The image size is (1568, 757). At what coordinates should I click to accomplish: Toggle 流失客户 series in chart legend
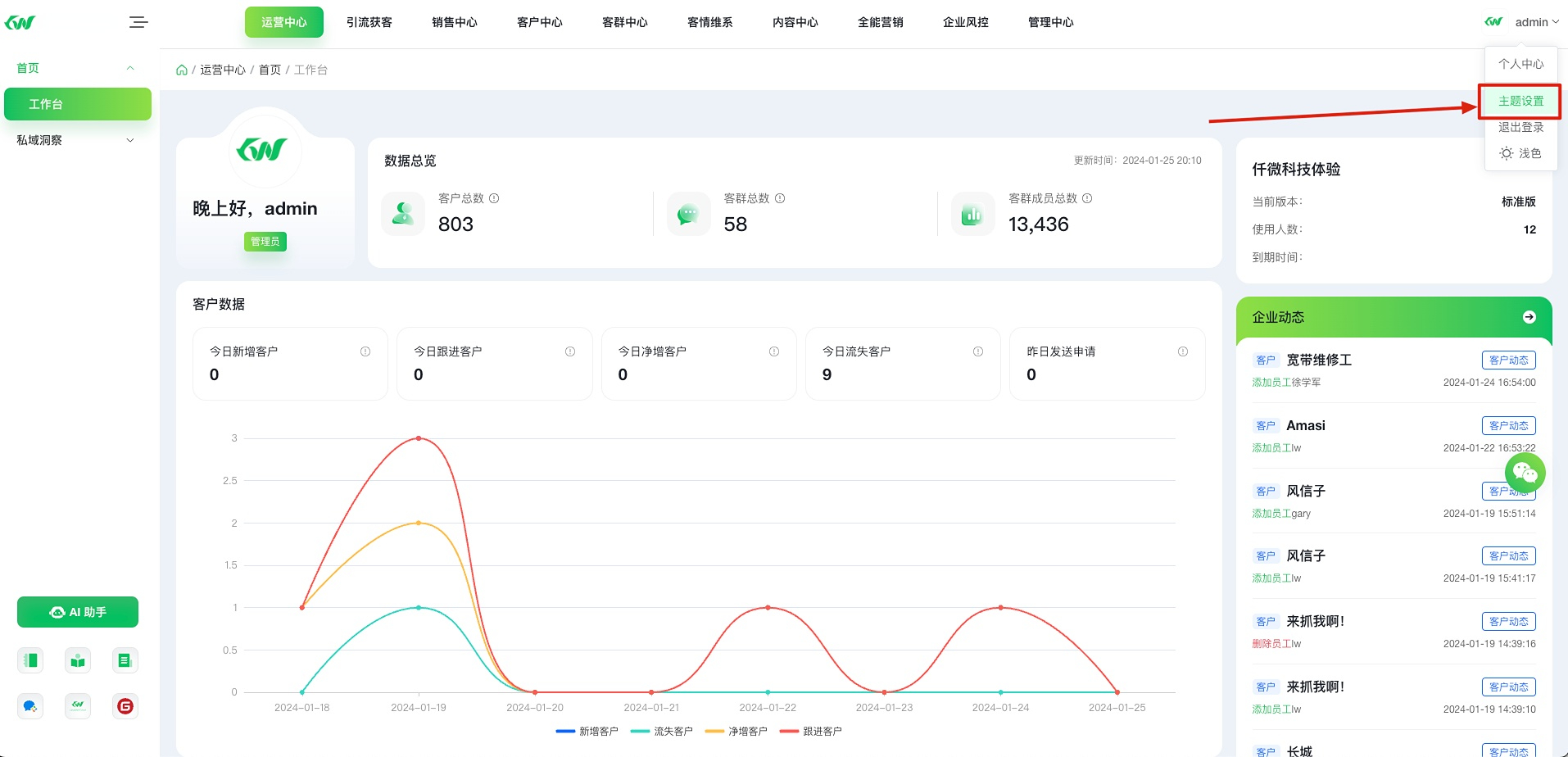coord(662,731)
